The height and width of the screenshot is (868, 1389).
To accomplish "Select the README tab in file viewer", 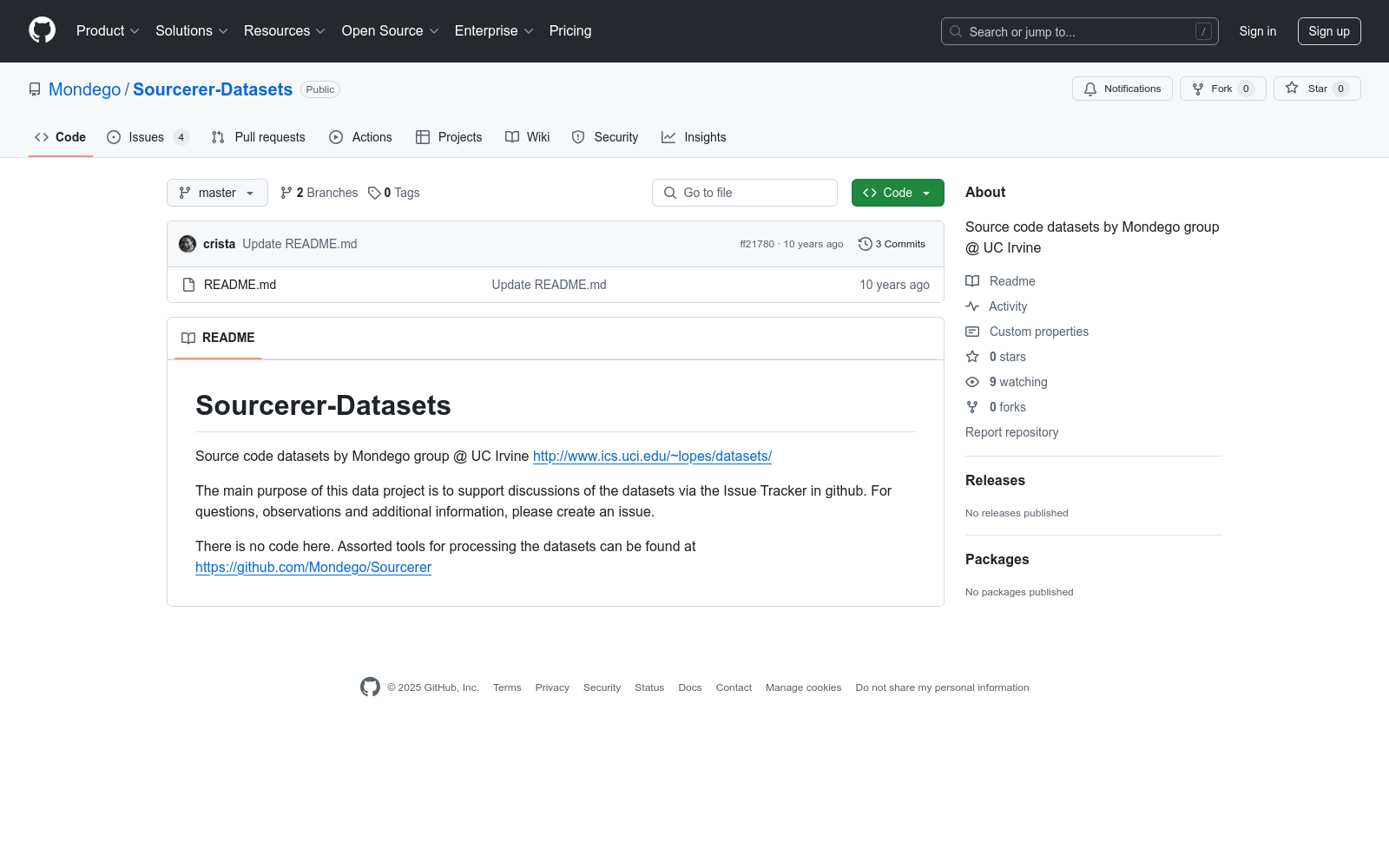I will point(218,338).
